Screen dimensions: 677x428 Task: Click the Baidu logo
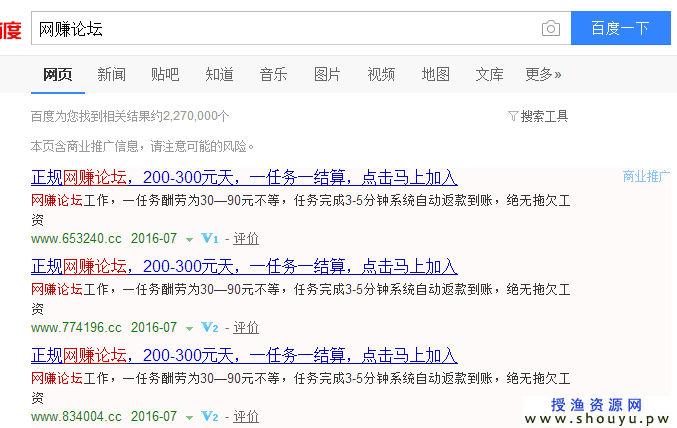(10, 30)
